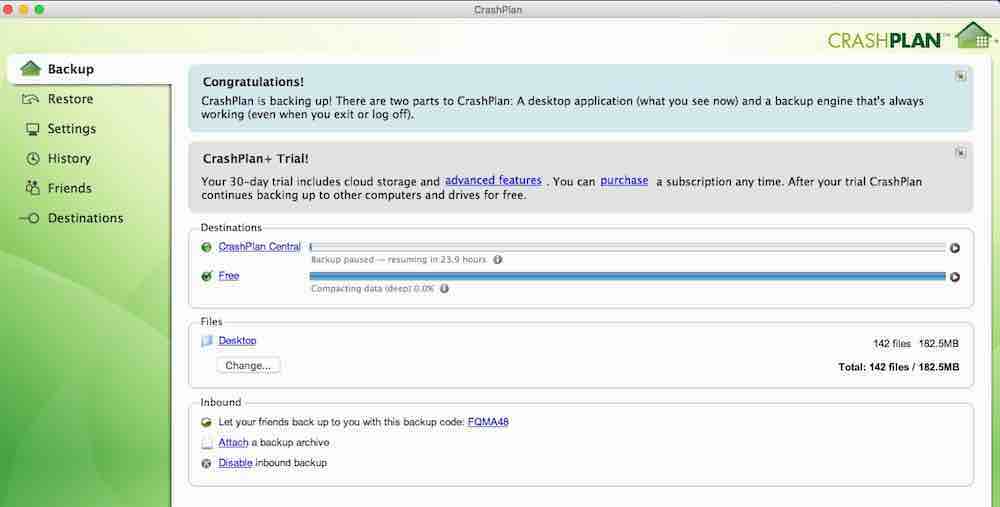Viewport: 1000px width, 507px height.
Task: Click the Congratulations! heading text
Action: click(x=253, y=82)
